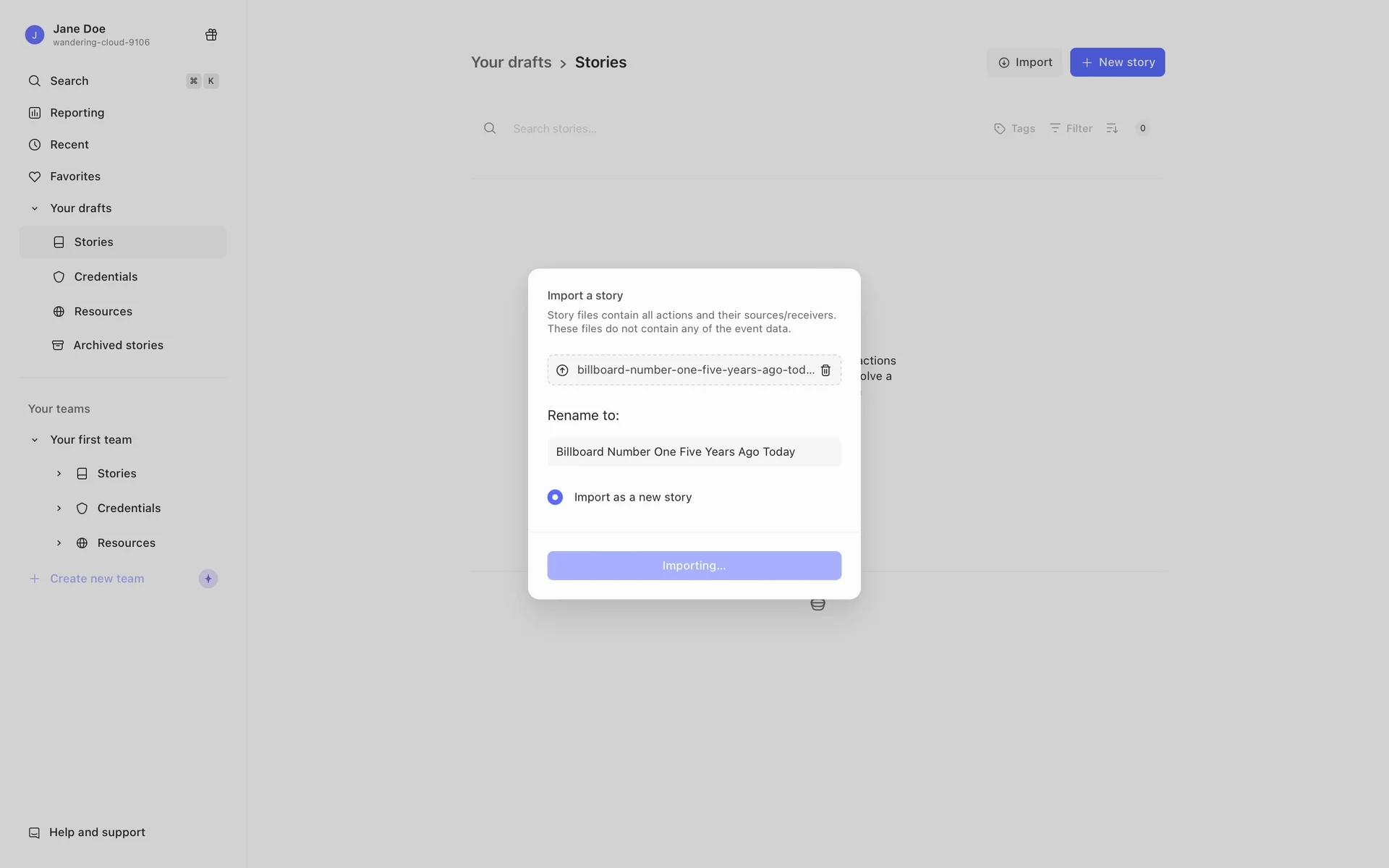Click the Rename to text field

click(694, 452)
